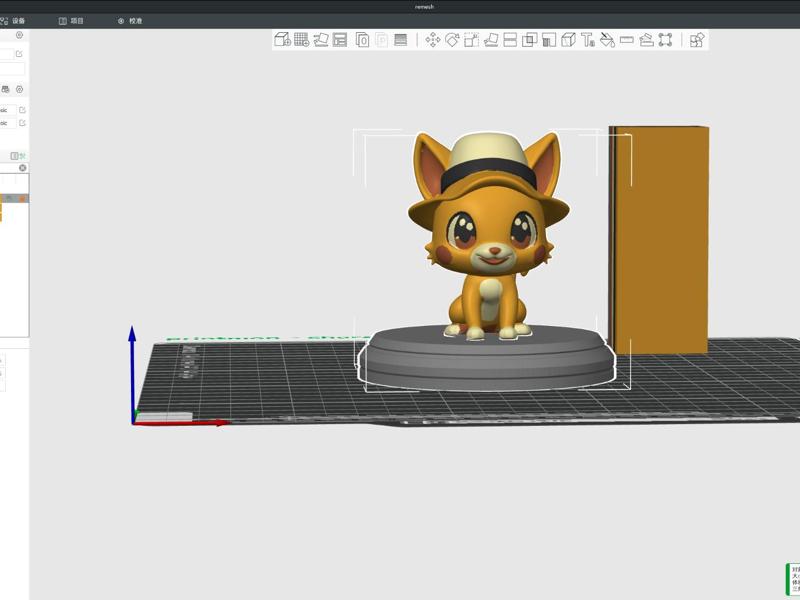This screenshot has width=800, height=600.
Task: Click the Add object cube icon
Action: [282, 40]
